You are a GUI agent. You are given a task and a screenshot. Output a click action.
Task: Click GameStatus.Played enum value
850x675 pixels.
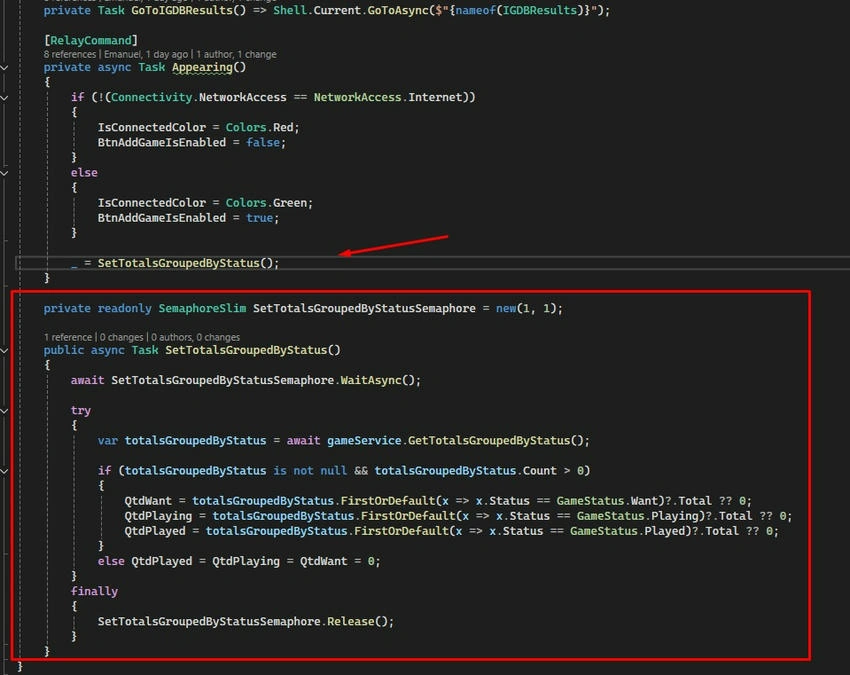(630, 531)
